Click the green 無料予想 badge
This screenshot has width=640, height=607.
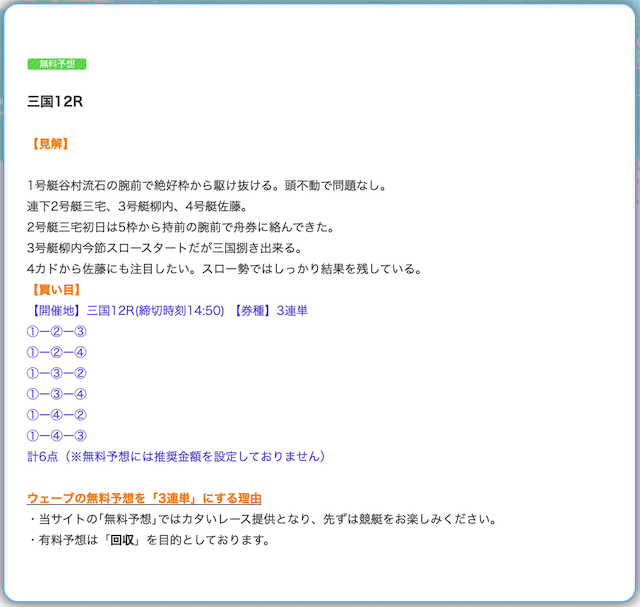click(x=57, y=64)
